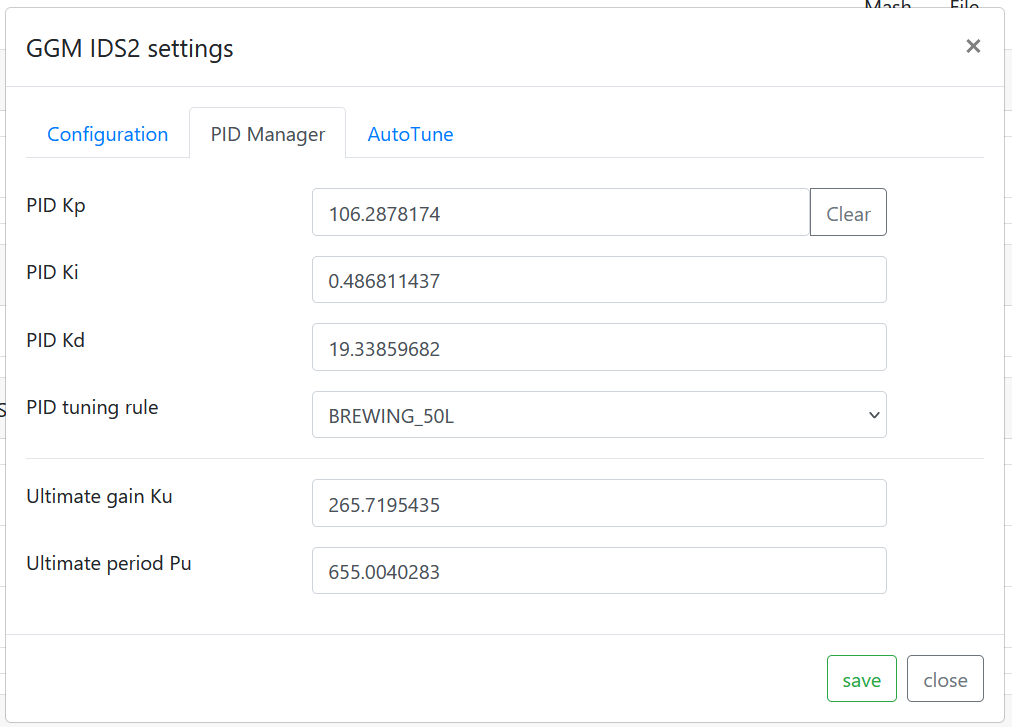This screenshot has width=1012, height=727.
Task: Click the "PID Kd" label text
Action: tap(56, 340)
